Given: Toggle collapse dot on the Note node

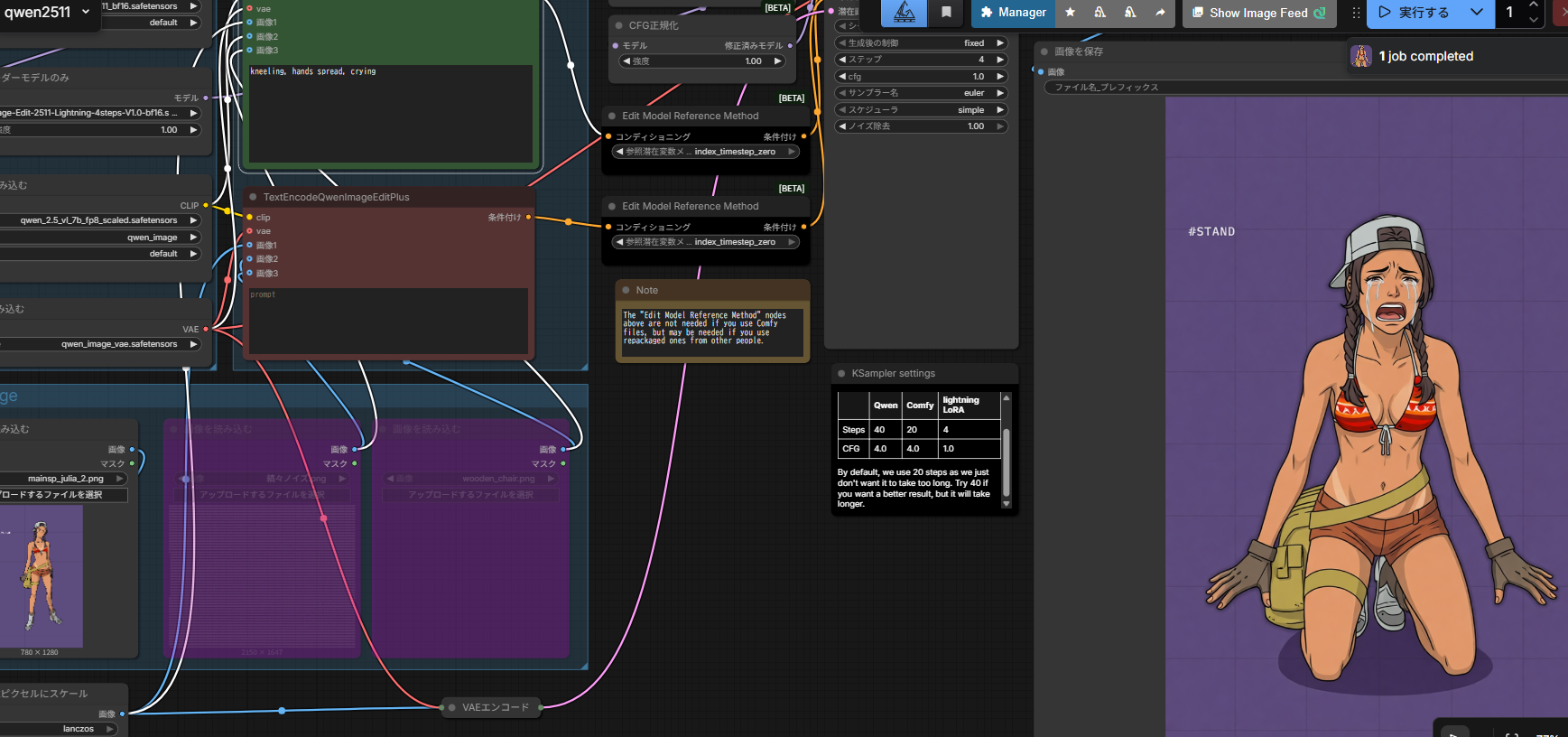Looking at the screenshot, I should pos(626,291).
